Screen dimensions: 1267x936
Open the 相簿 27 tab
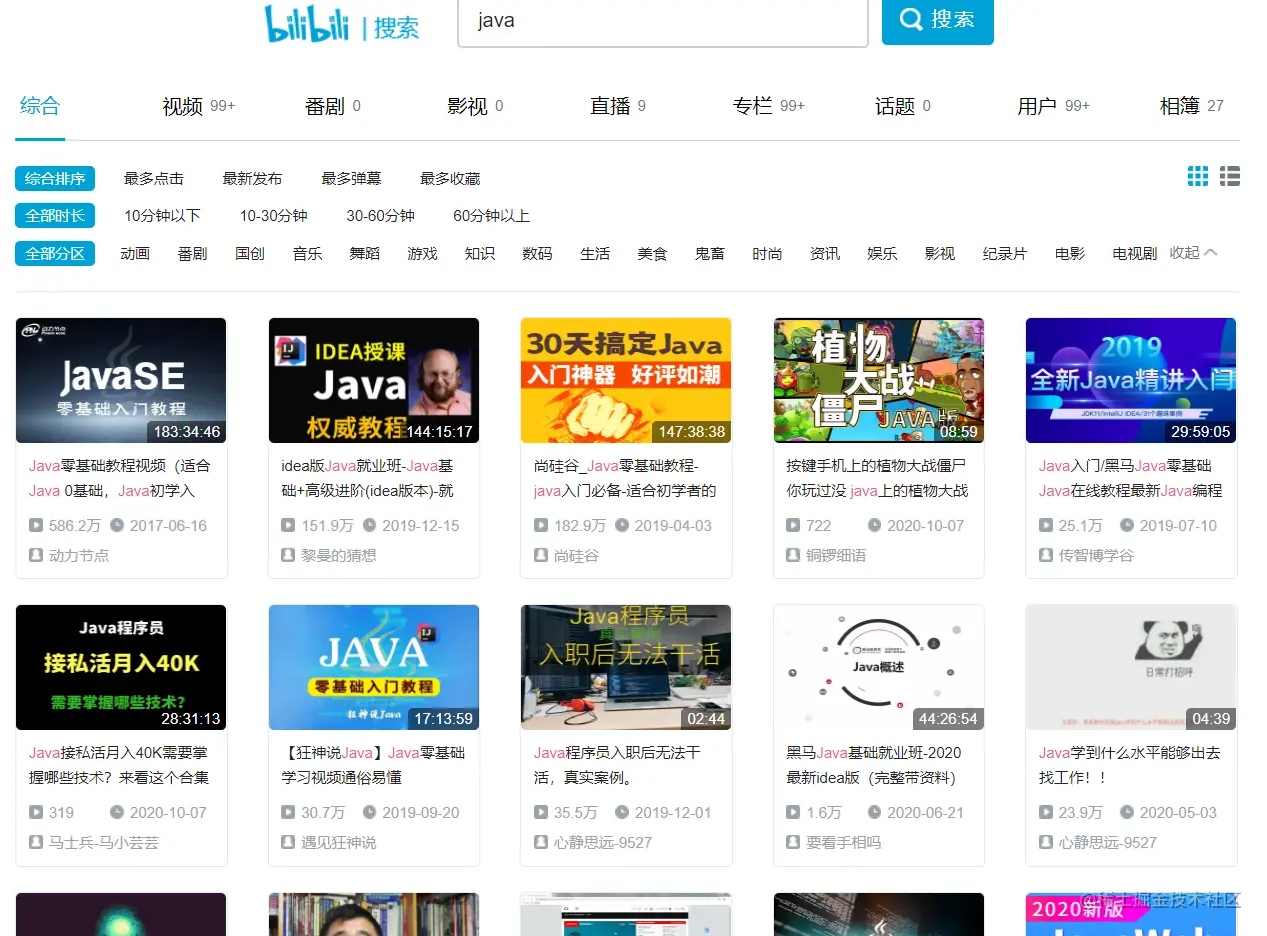click(x=1191, y=106)
